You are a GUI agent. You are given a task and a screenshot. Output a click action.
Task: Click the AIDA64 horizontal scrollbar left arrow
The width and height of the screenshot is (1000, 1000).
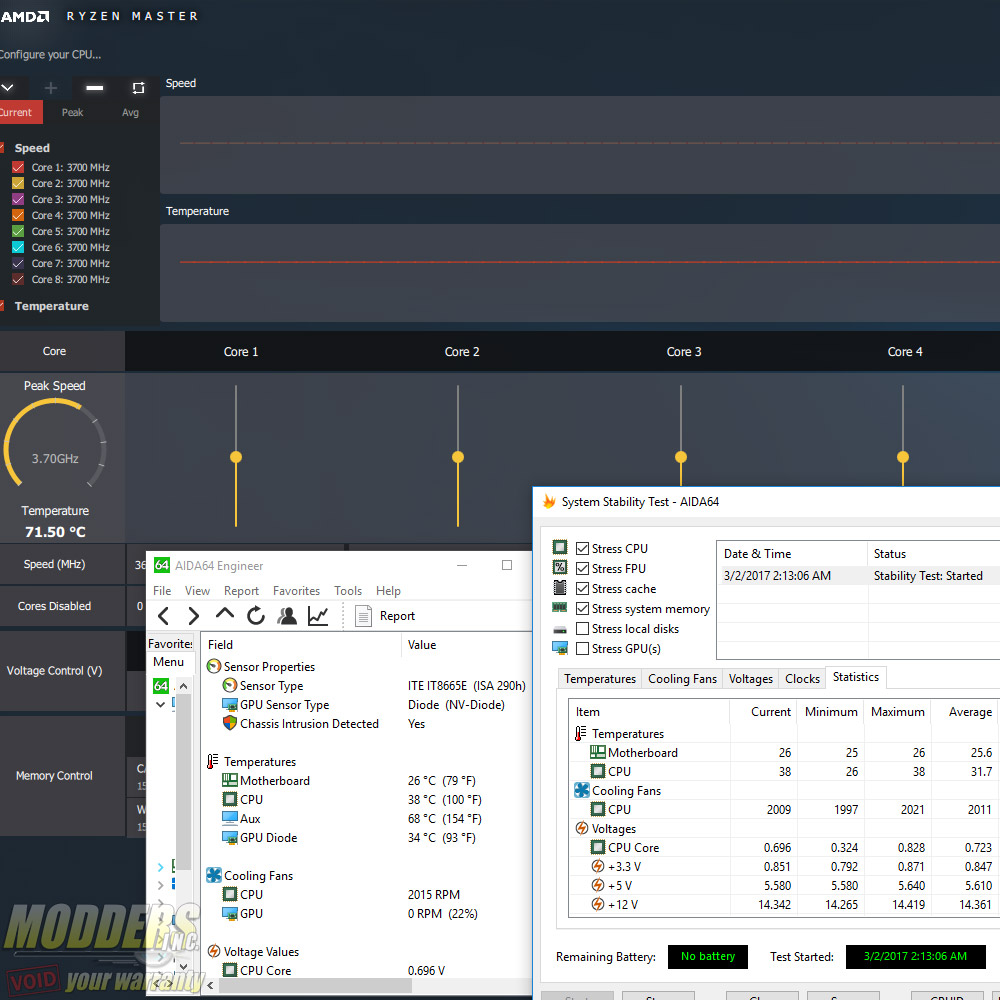(210, 985)
